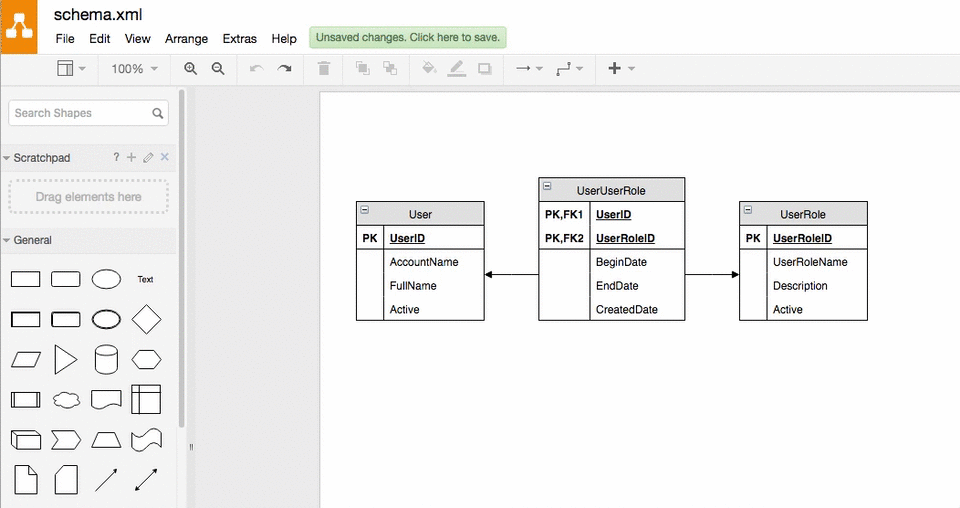Collapse the UserRole table toggle
Image resolution: width=960 pixels, height=508 pixels.
(748, 211)
